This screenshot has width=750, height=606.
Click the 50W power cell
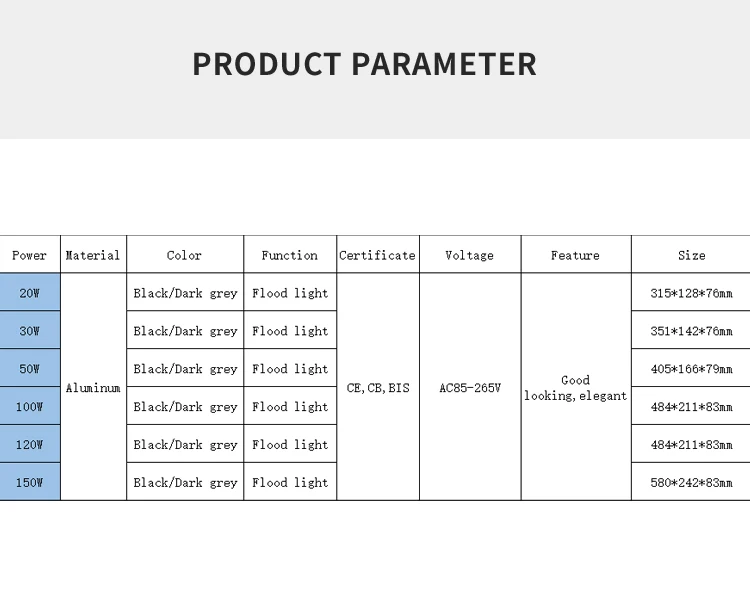(29, 369)
